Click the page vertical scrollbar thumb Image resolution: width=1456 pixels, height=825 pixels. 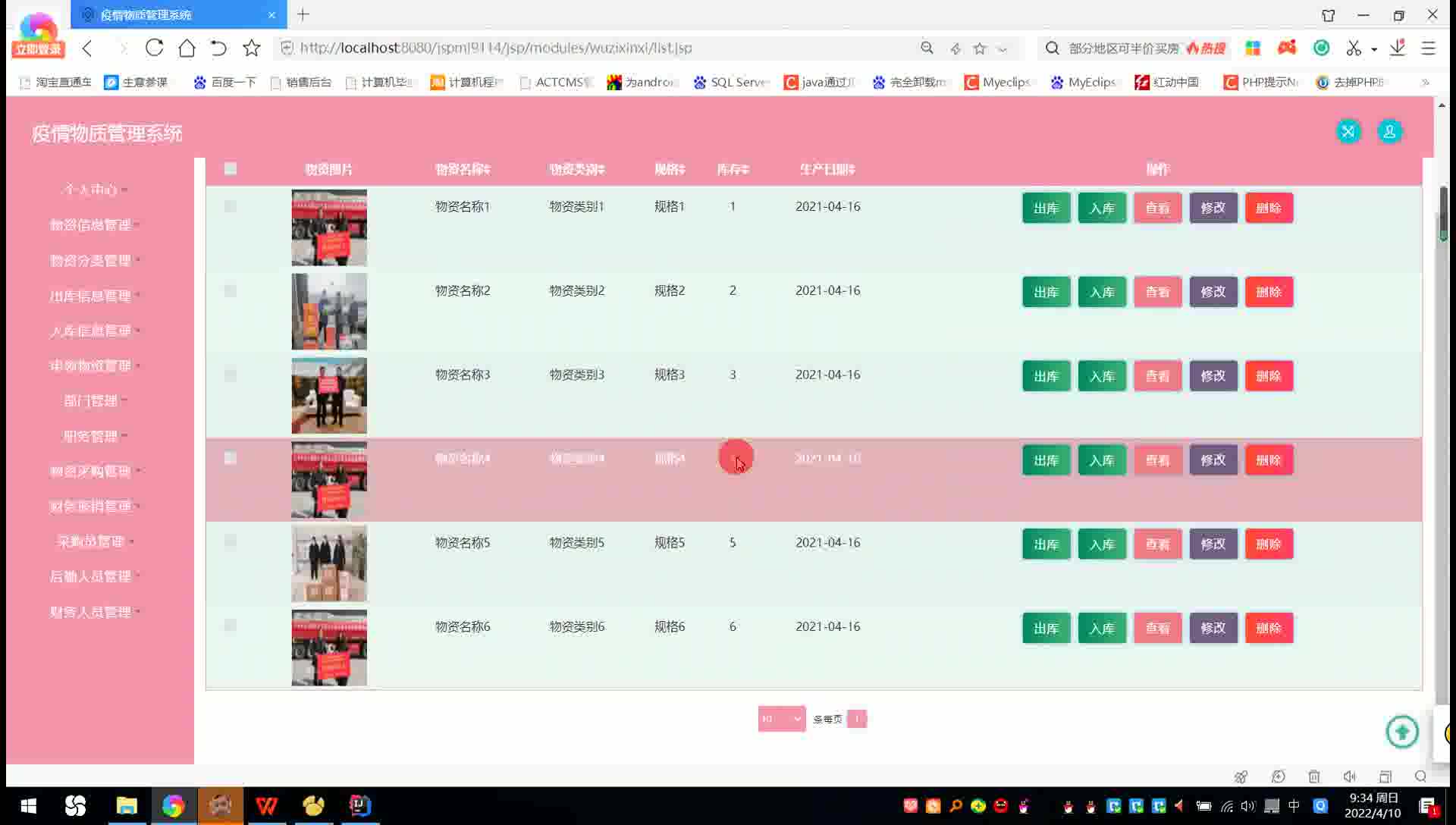tap(1443, 212)
